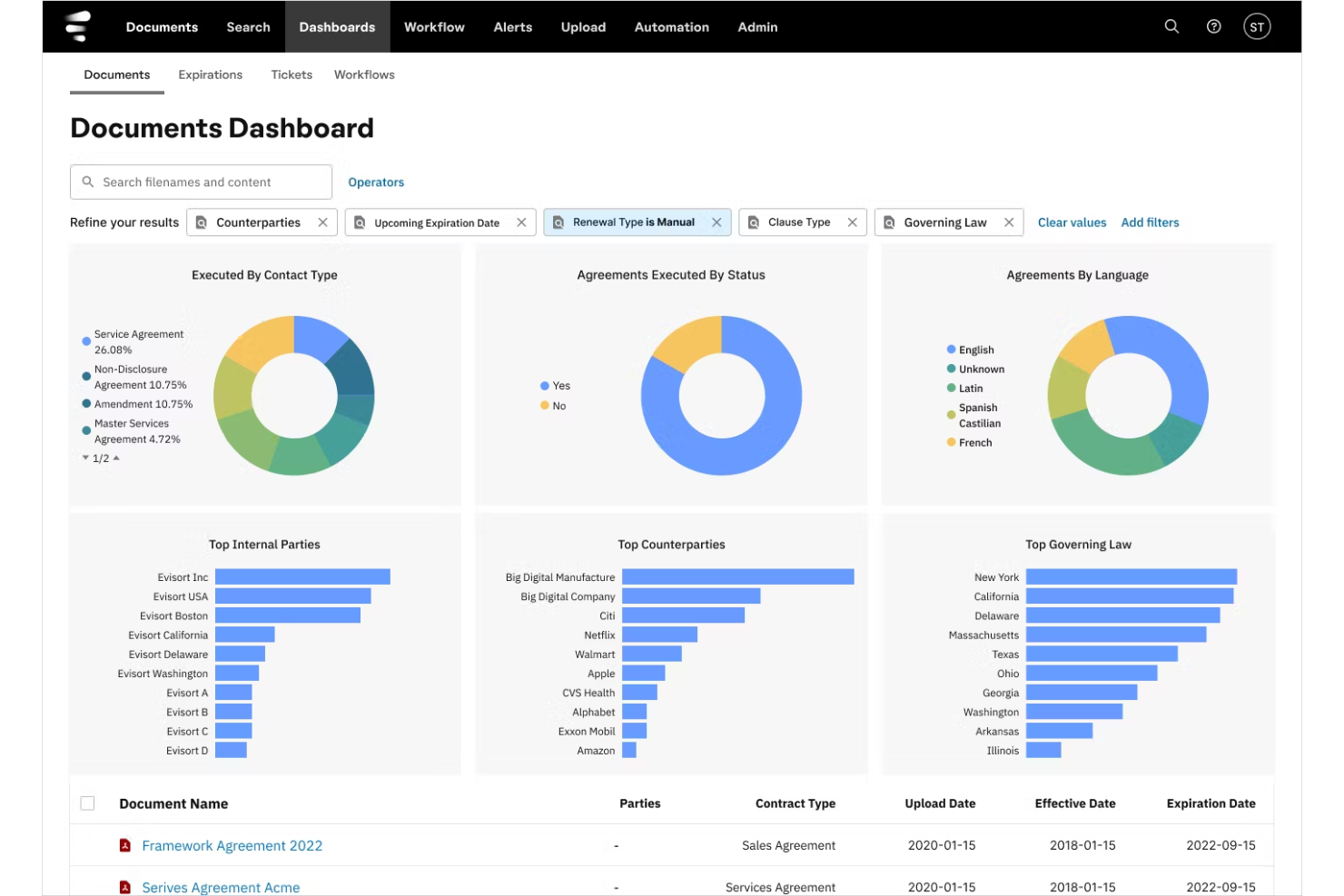Remove Renewal Type is Manual filter
The width and height of the screenshot is (1344, 896).
click(x=716, y=222)
